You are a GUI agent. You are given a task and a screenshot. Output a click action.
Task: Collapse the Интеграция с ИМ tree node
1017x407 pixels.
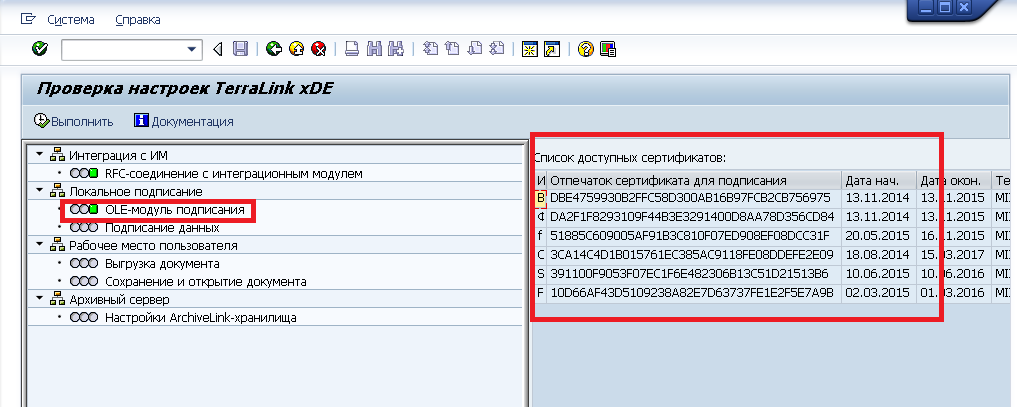pyautogui.click(x=40, y=155)
